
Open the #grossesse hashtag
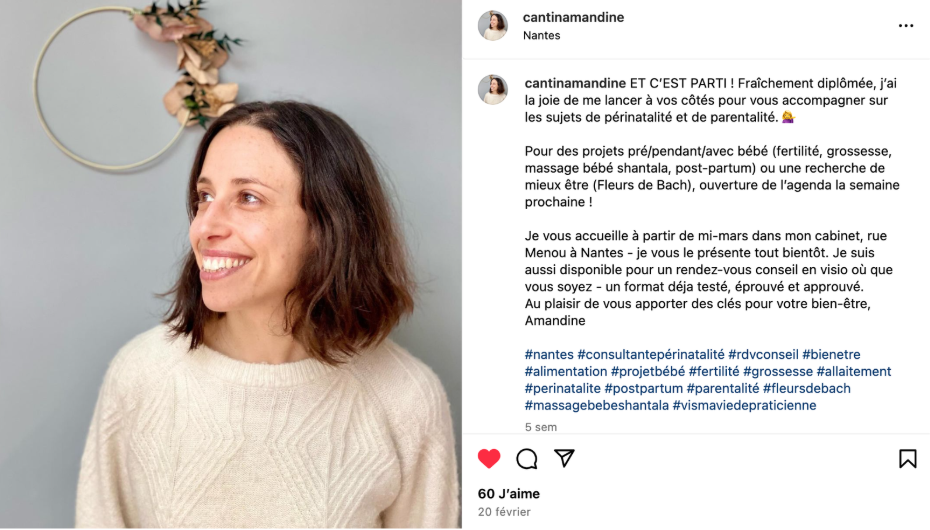(778, 372)
